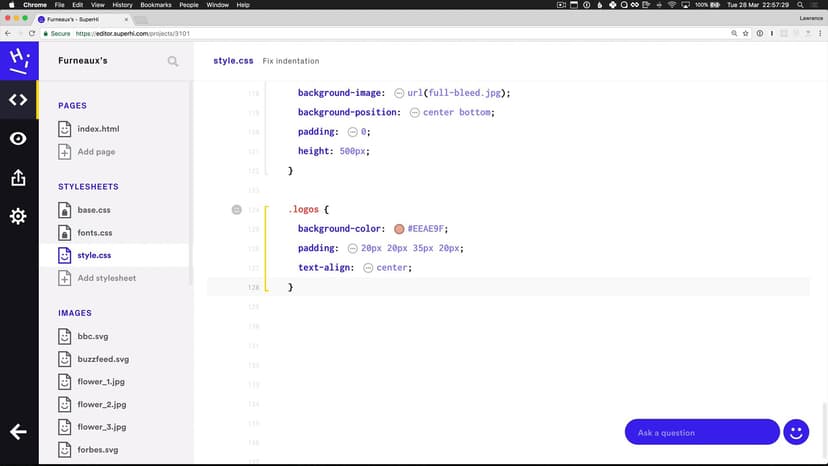Click the share/export upload icon
828x466 pixels.
(18, 178)
